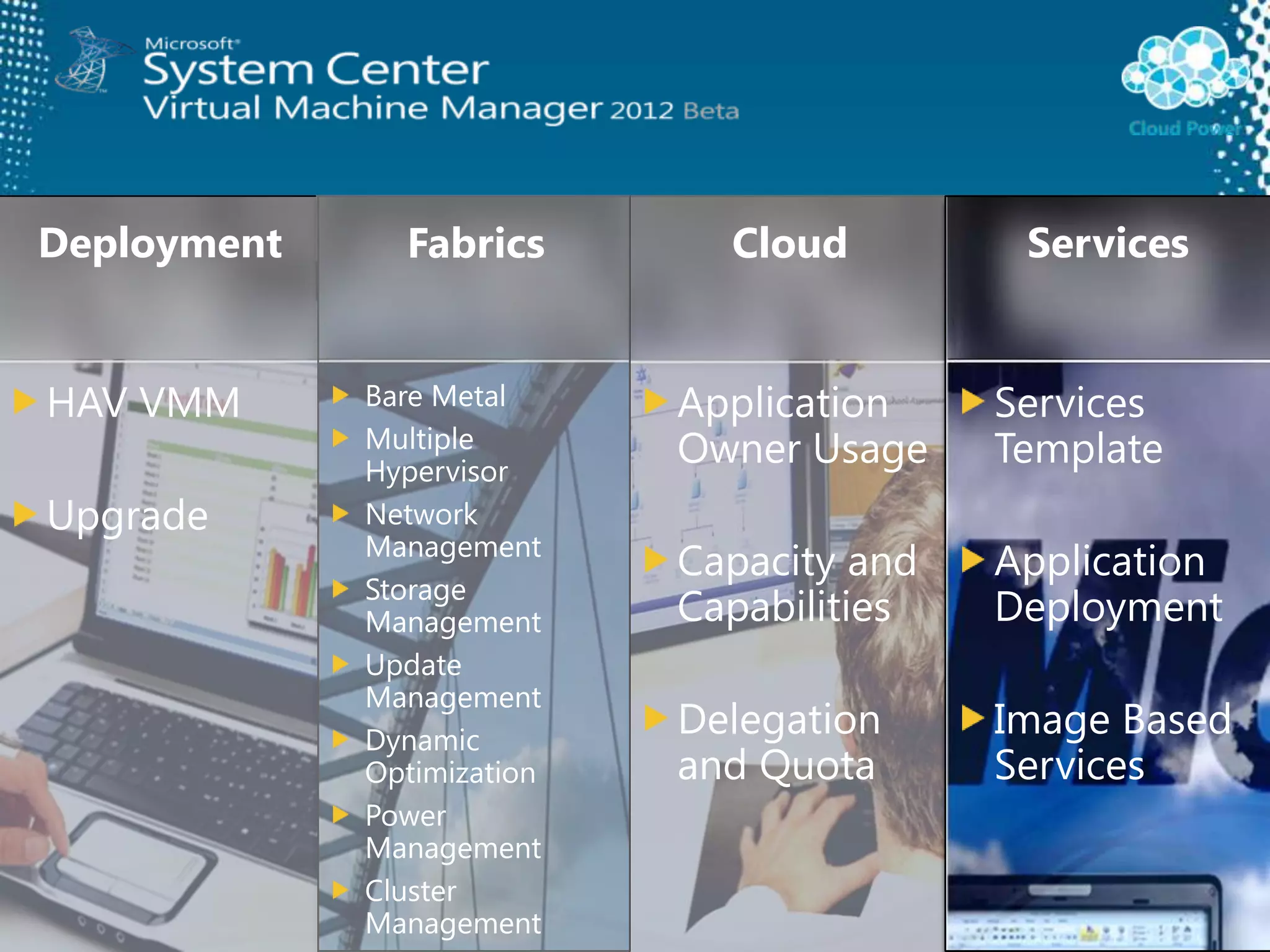Click the 'HAV VMM' bullet text

click(x=143, y=403)
